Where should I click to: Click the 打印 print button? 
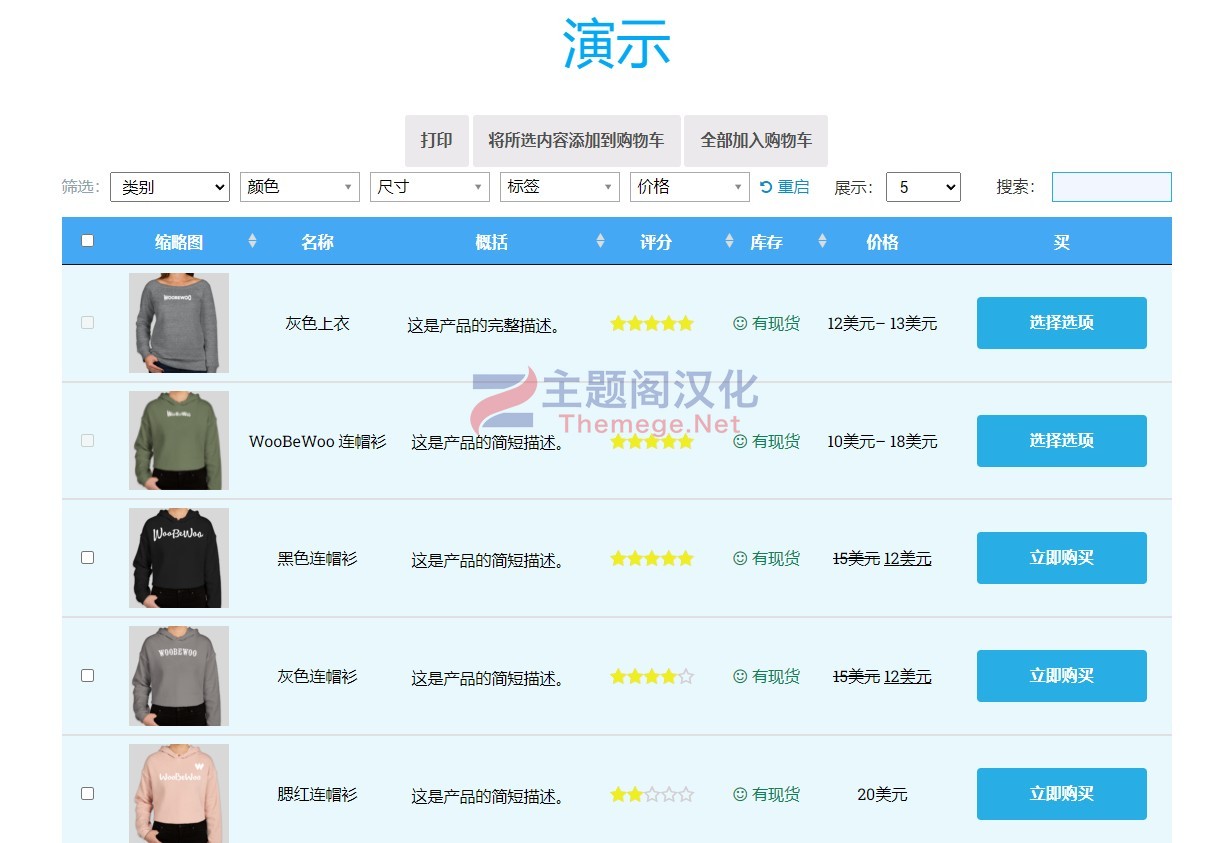(437, 140)
